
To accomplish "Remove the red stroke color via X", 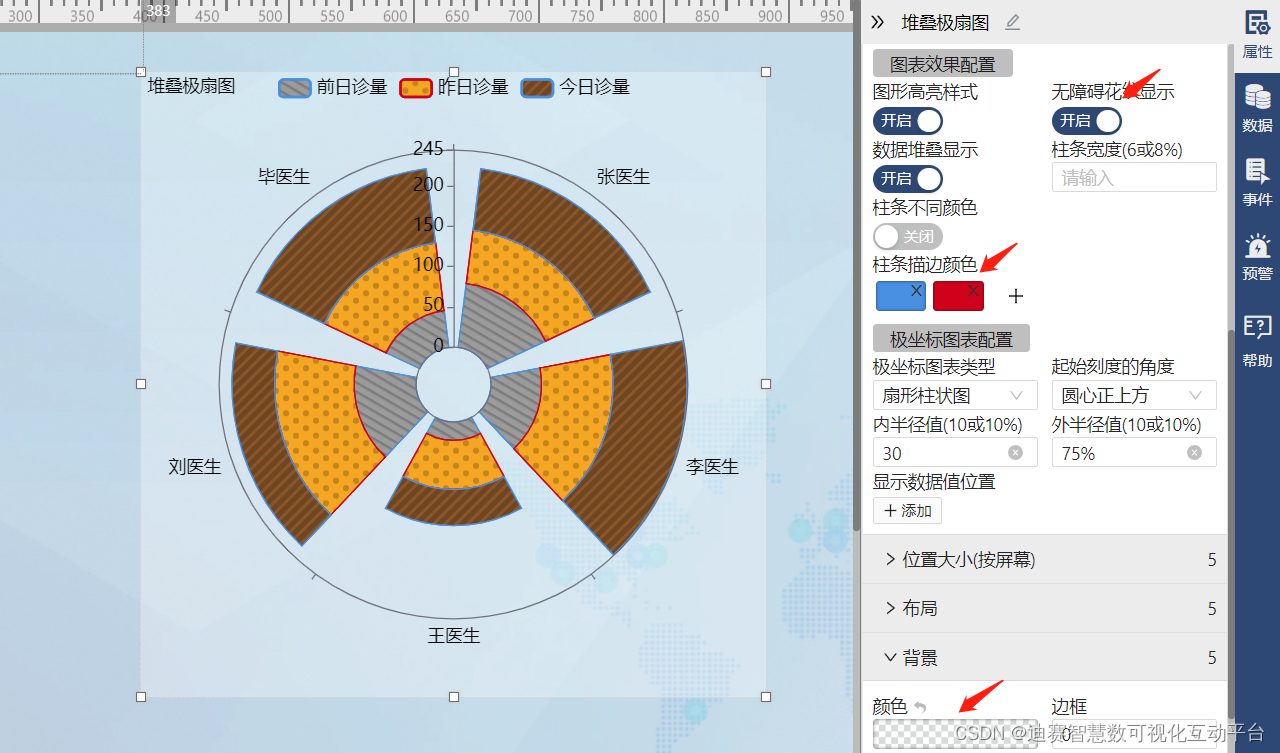I will [974, 290].
